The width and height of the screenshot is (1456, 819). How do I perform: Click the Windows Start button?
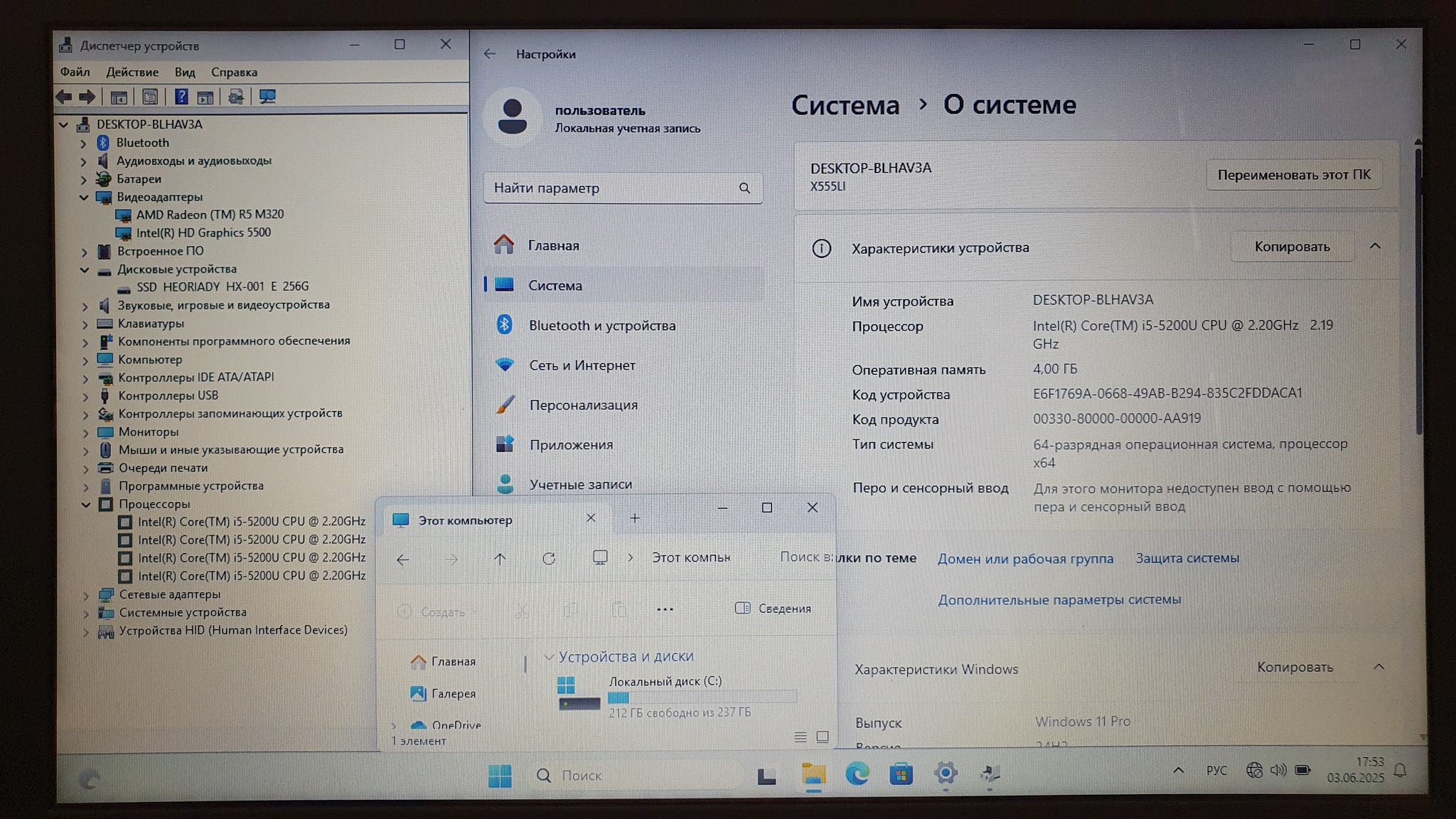[500, 775]
